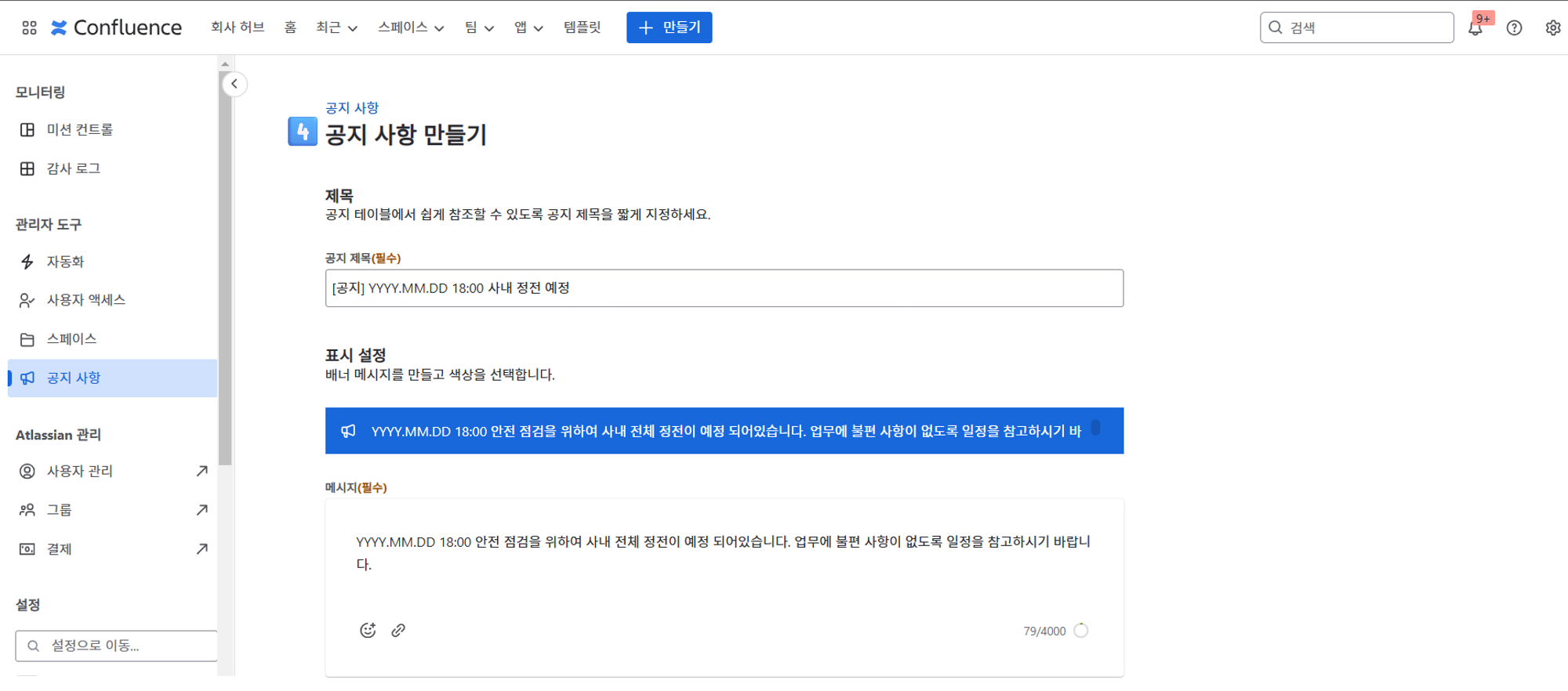Click the 공지 사항 만들기 heading
Screen dimensions: 1568x691
[406, 135]
